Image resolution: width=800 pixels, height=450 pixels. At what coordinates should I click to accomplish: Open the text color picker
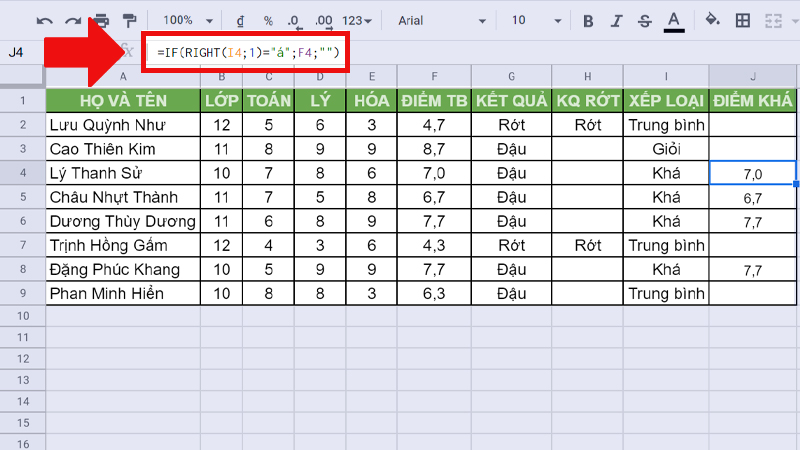click(673, 20)
